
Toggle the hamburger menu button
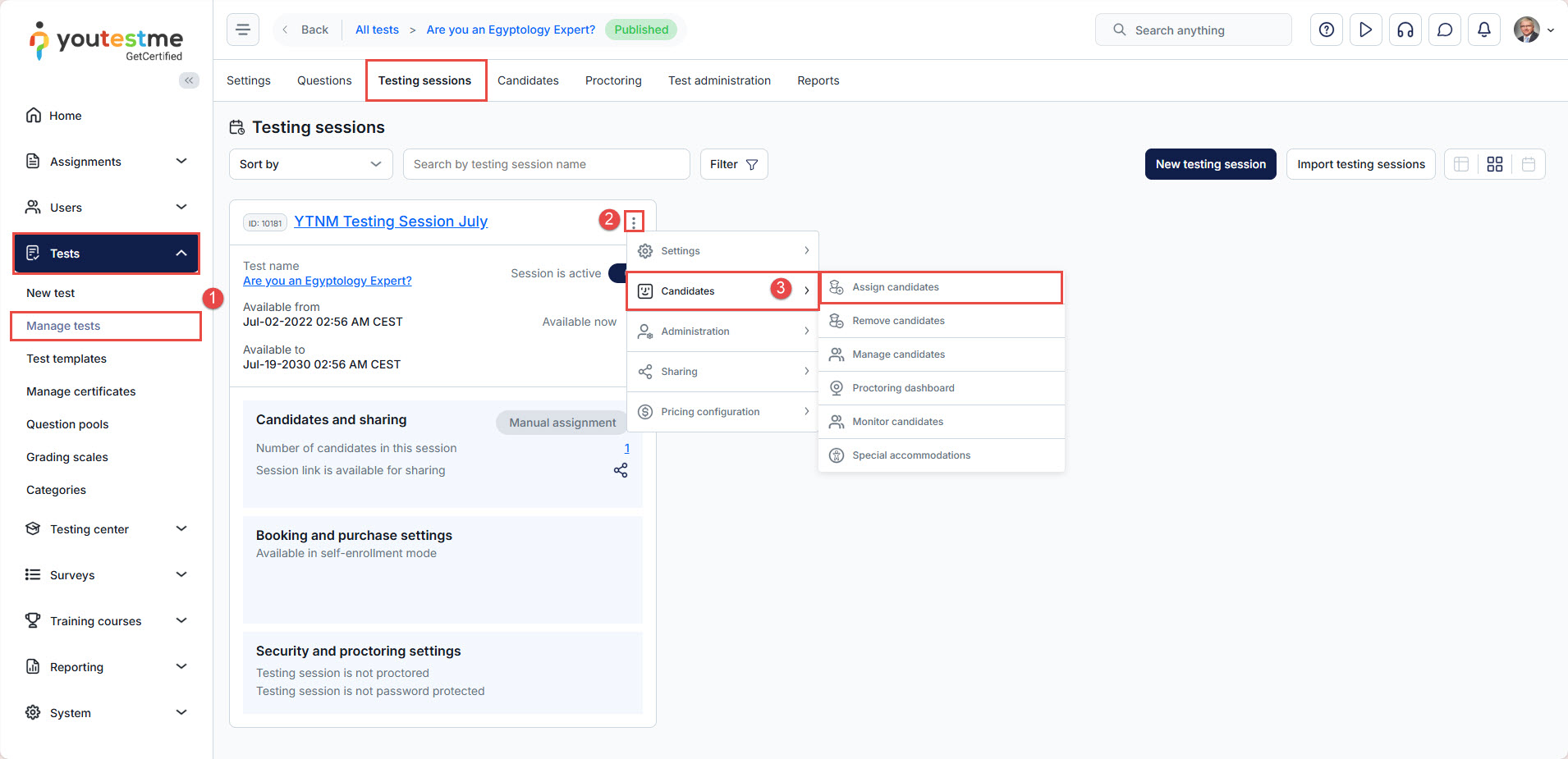(x=243, y=30)
